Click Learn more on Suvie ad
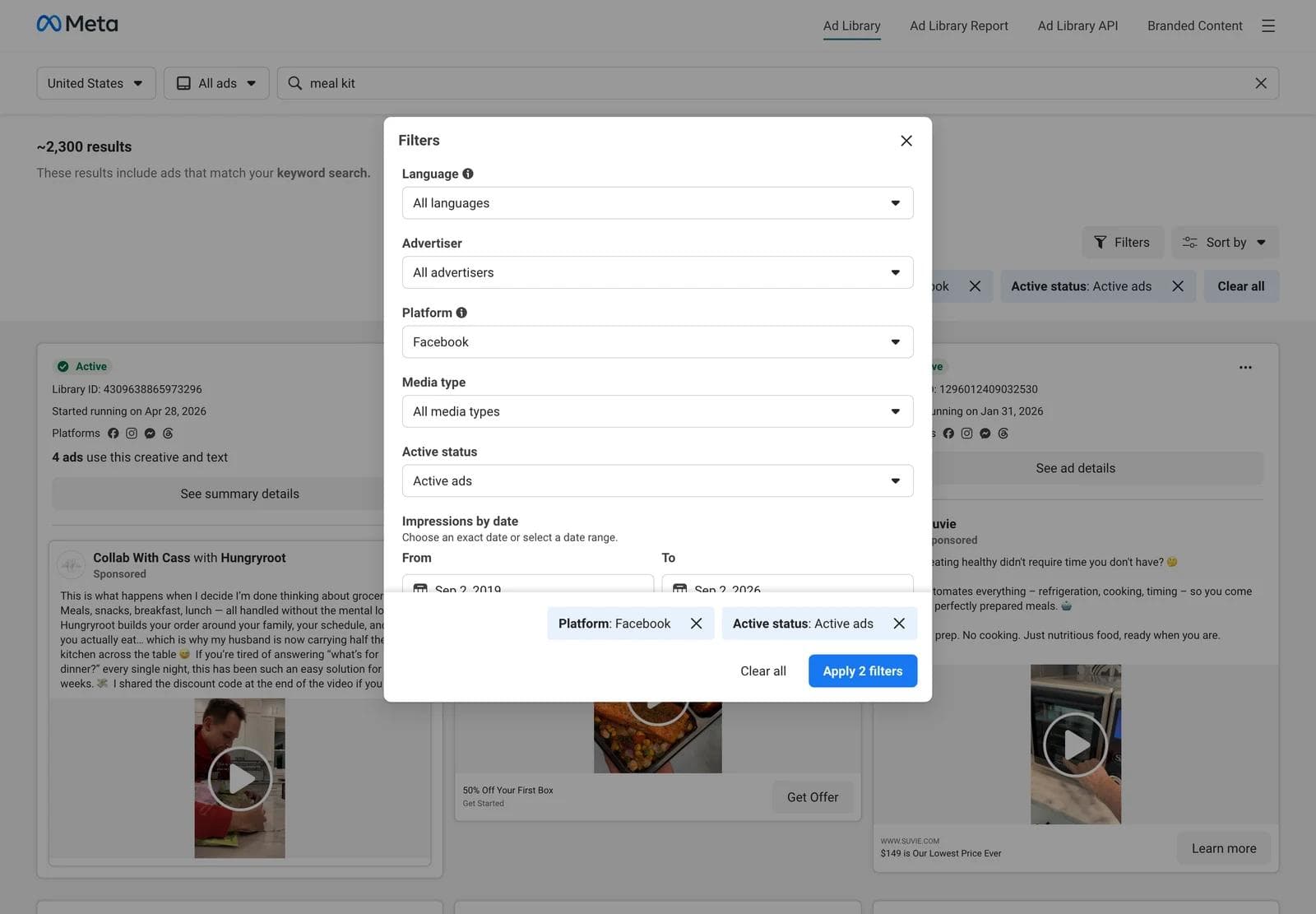This screenshot has height=914, width=1316. pos(1224,848)
